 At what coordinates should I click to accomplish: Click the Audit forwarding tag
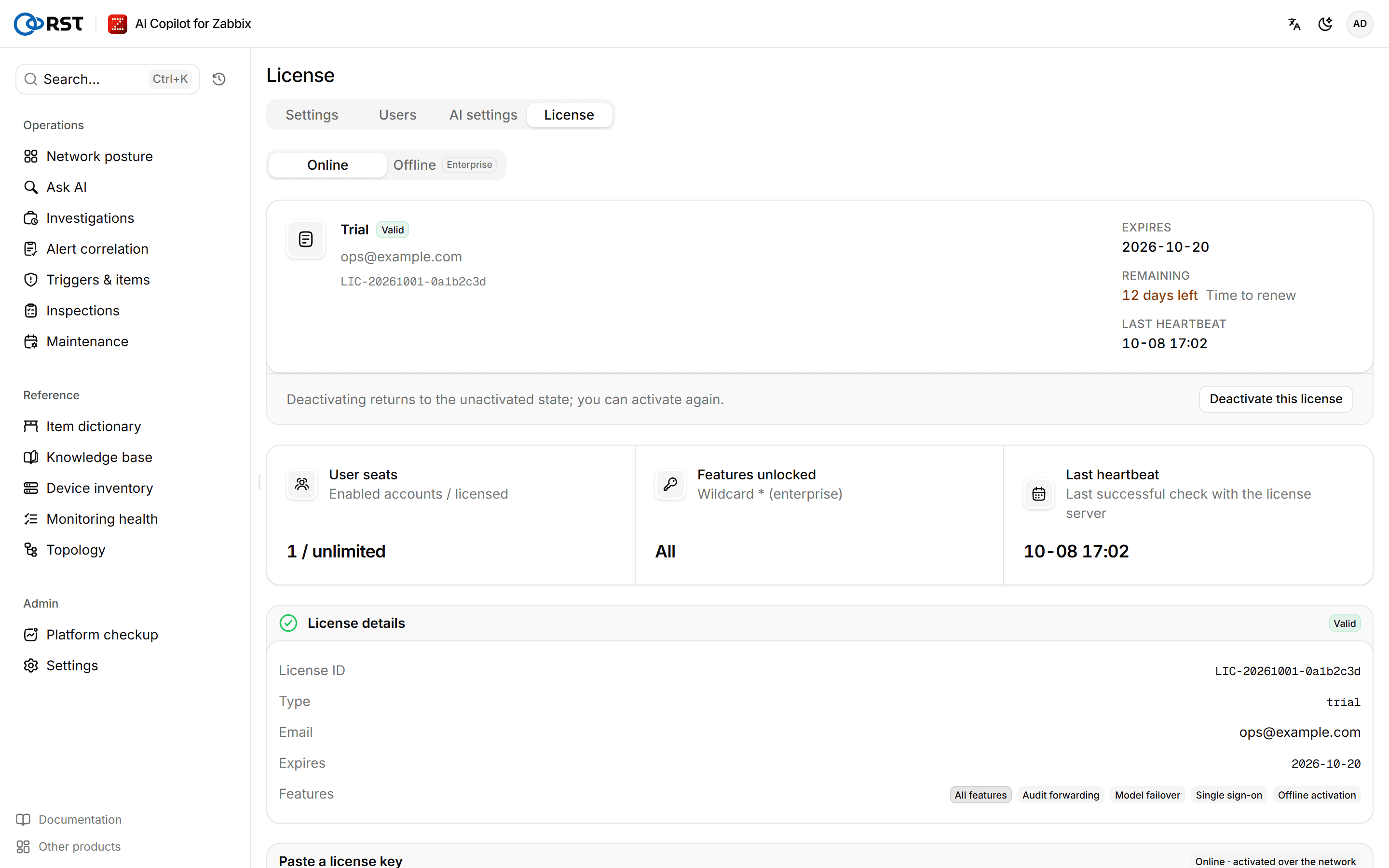(x=1061, y=795)
